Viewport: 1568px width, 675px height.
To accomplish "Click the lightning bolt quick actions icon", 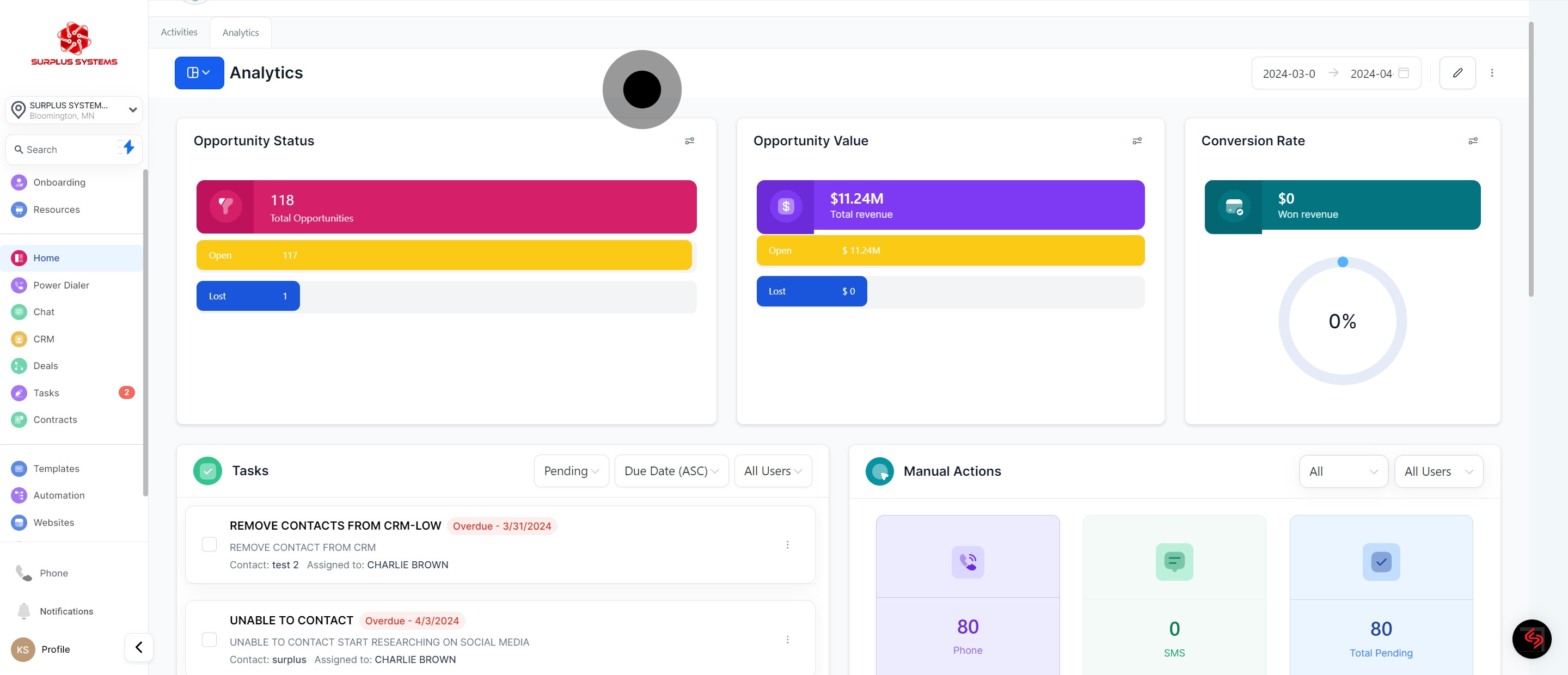I will click(128, 148).
